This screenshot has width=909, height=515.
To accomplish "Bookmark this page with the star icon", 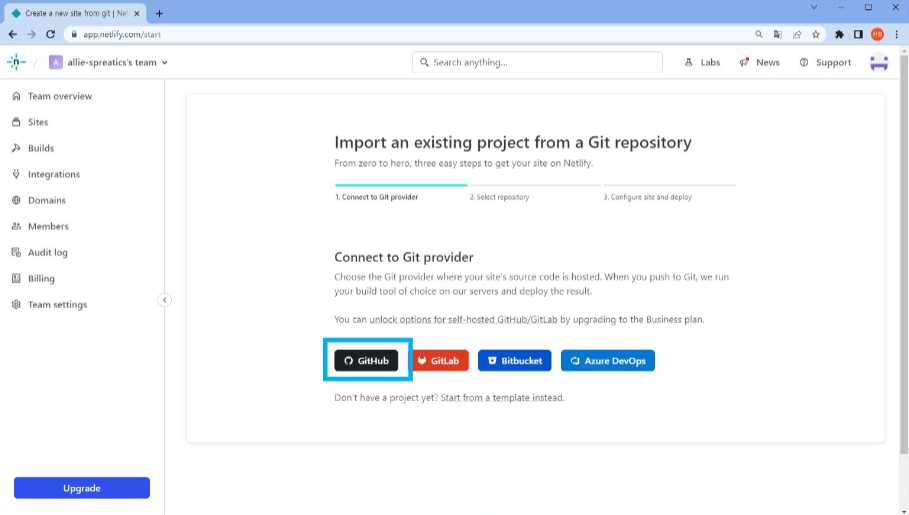I will [x=816, y=34].
